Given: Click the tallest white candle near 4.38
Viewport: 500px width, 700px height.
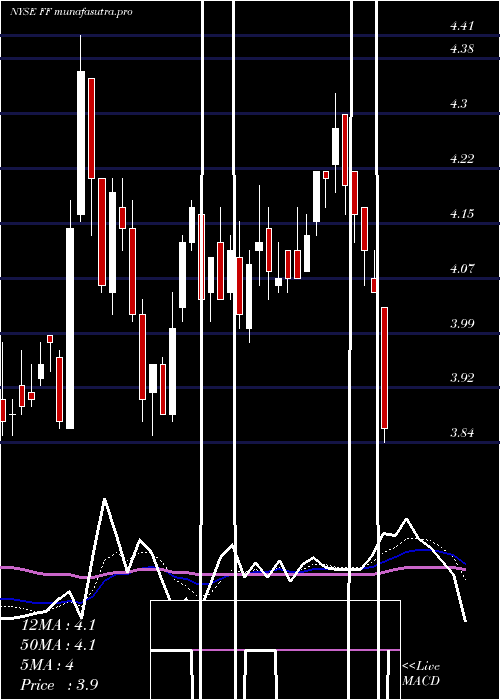Looking at the screenshot, I should [x=81, y=143].
